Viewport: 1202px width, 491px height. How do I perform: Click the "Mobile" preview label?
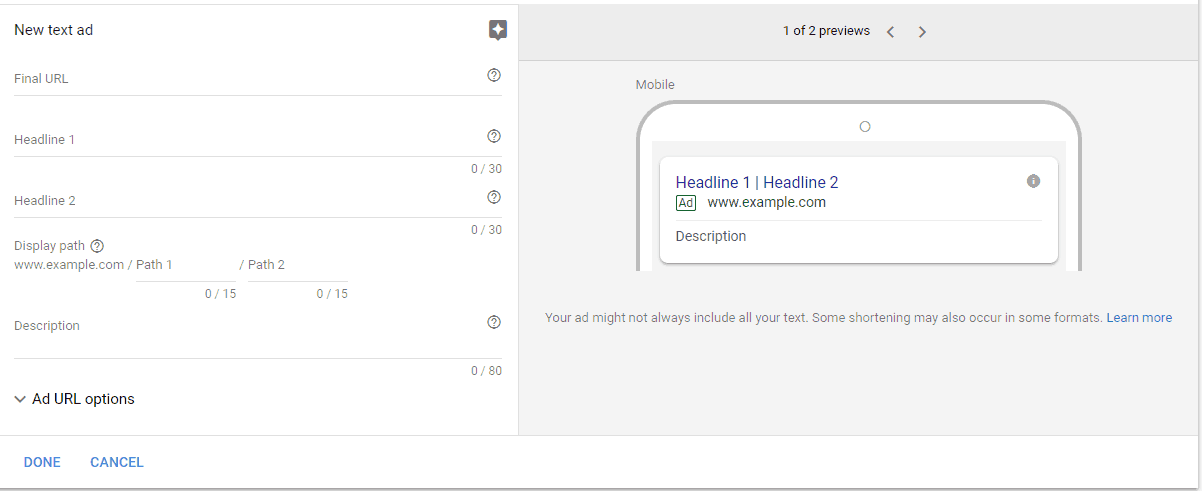(655, 85)
